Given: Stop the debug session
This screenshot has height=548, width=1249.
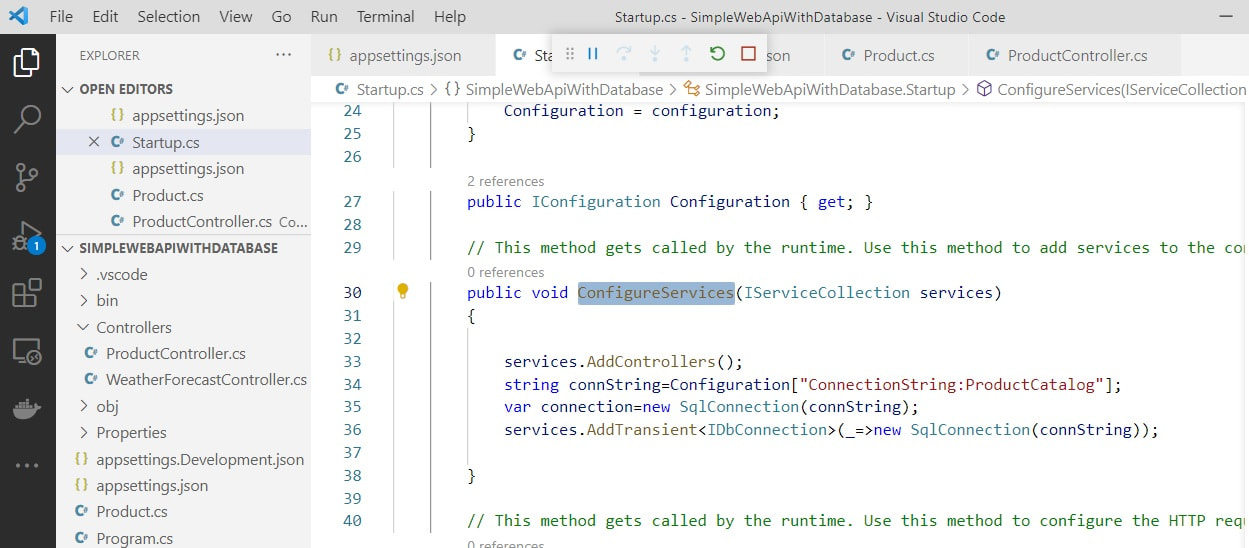Looking at the screenshot, I should pyautogui.click(x=748, y=54).
